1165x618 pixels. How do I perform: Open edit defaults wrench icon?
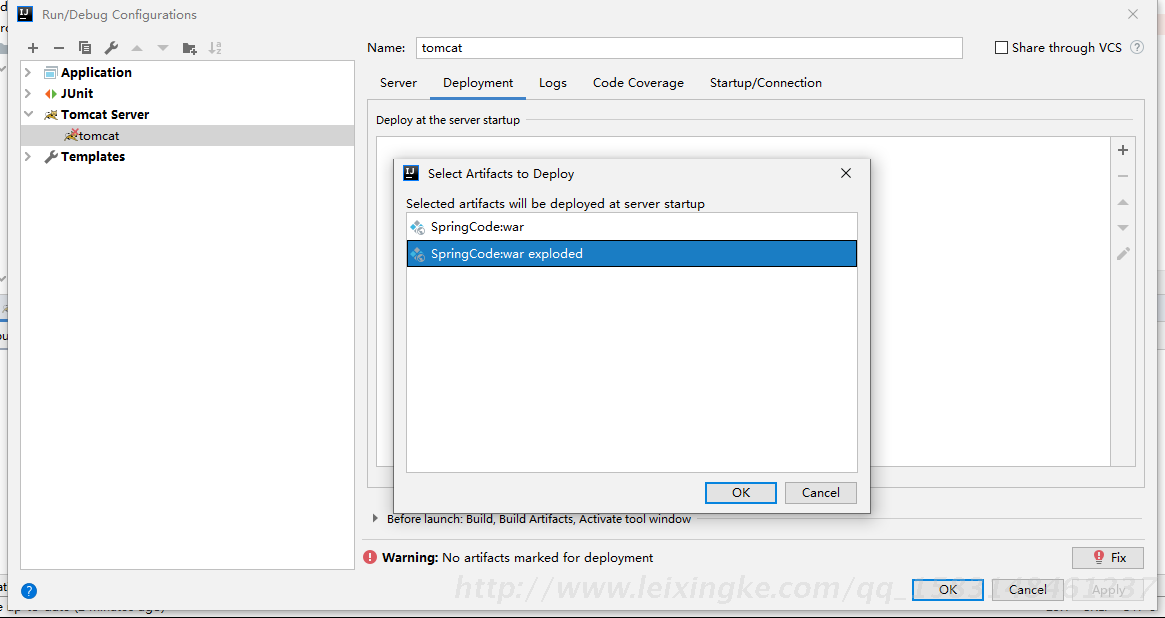pos(111,48)
